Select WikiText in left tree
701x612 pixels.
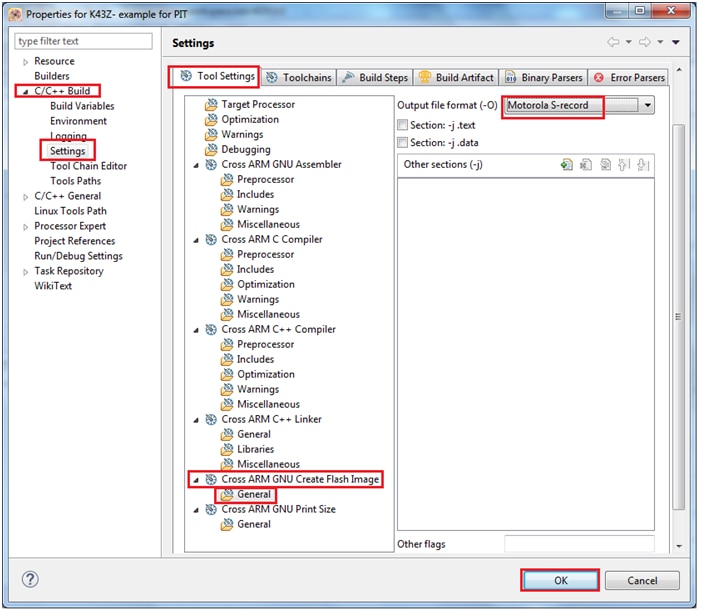tap(53, 286)
